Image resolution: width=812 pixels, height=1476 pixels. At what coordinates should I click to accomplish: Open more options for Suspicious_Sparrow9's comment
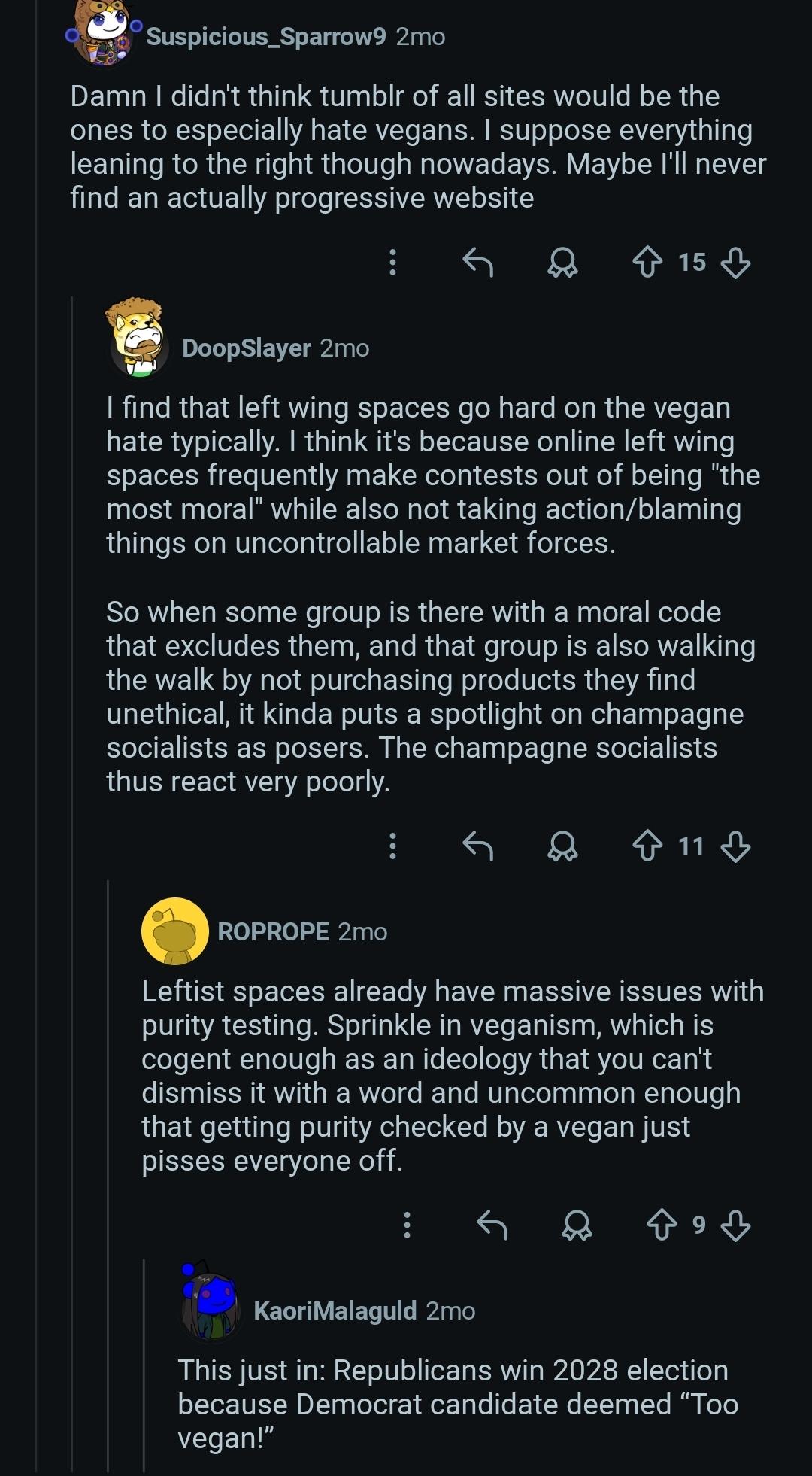392,263
